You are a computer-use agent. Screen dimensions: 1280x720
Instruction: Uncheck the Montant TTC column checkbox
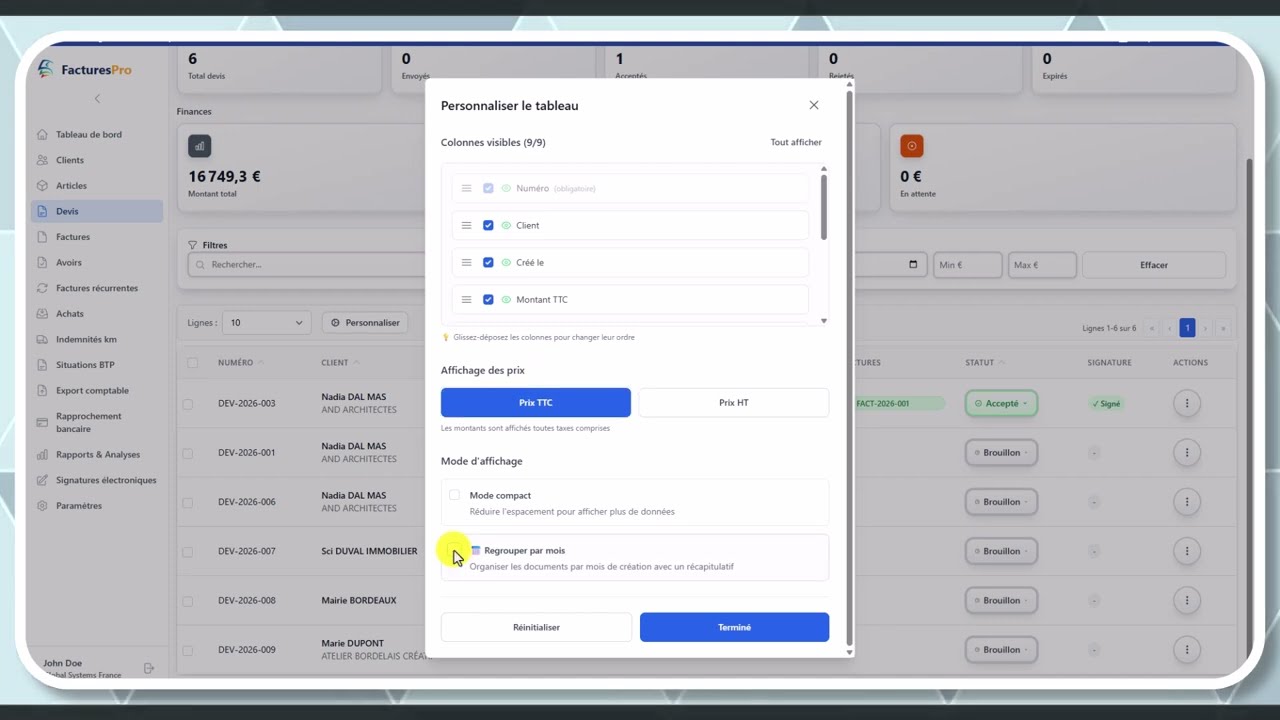pyautogui.click(x=488, y=299)
